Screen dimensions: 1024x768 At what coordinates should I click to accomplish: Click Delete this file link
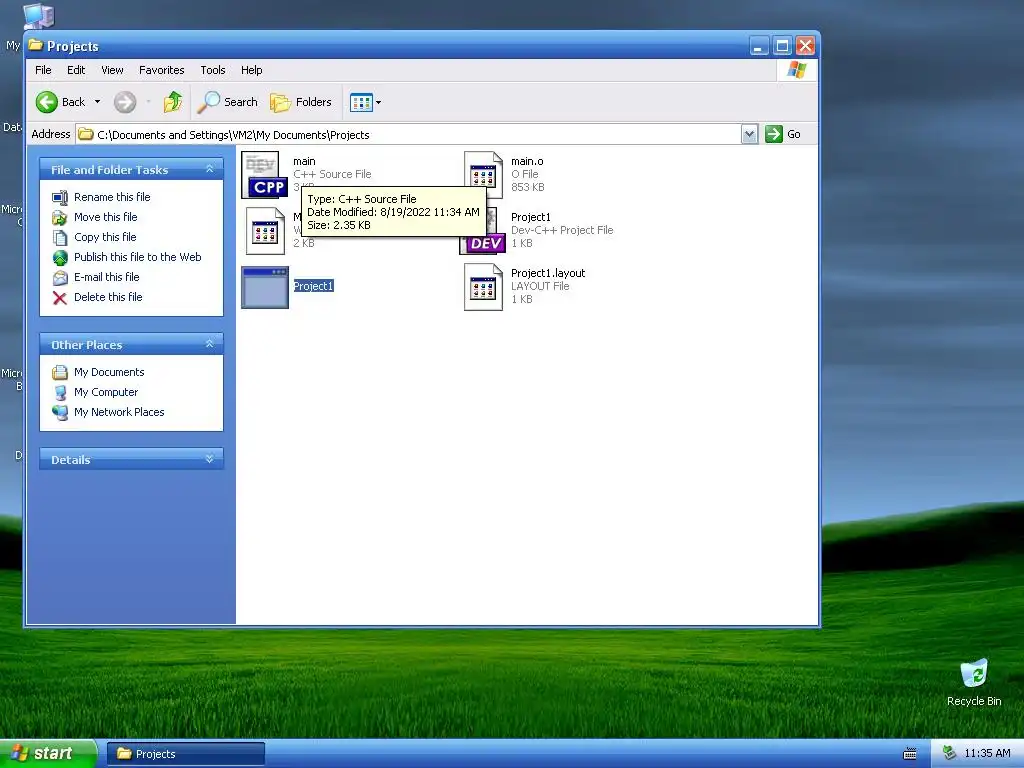[x=108, y=296]
